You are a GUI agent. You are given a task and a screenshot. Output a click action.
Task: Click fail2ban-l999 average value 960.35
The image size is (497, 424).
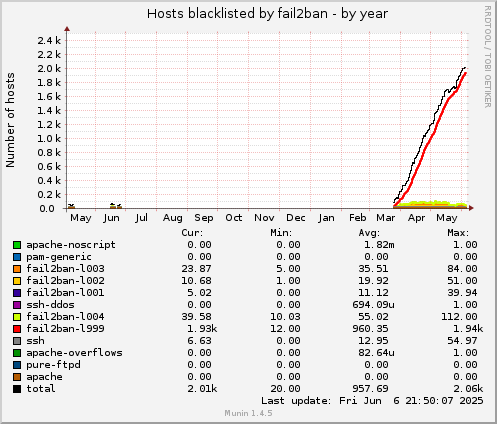point(370,329)
